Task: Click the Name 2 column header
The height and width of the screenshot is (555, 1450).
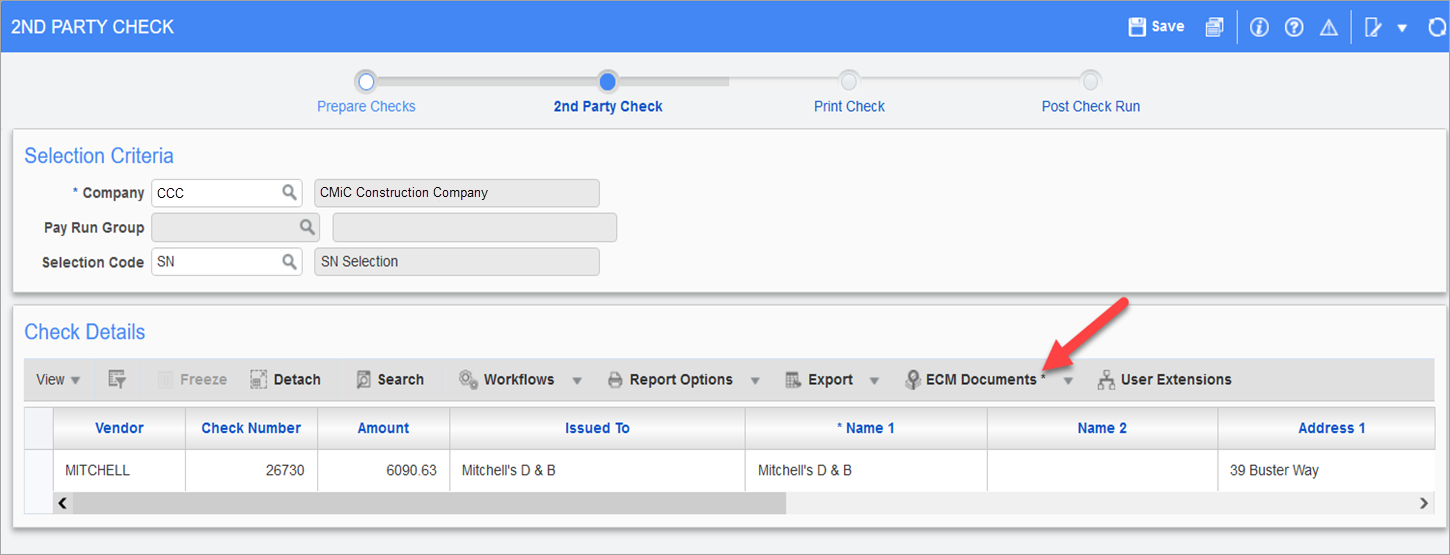Action: [1102, 428]
